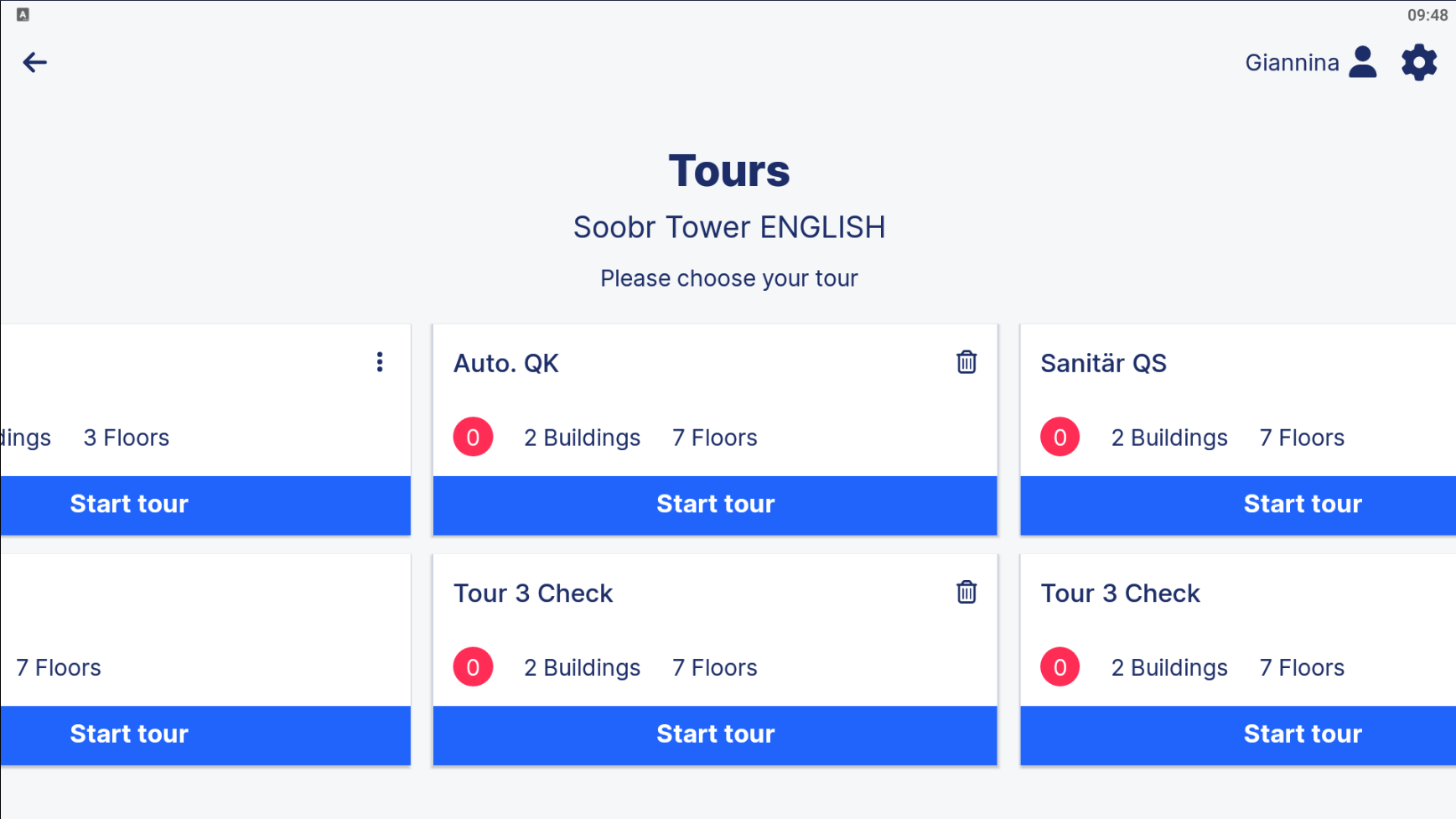Start the right-side Tour 3 Check
Screen dimensions: 1456x819
click(1238, 735)
